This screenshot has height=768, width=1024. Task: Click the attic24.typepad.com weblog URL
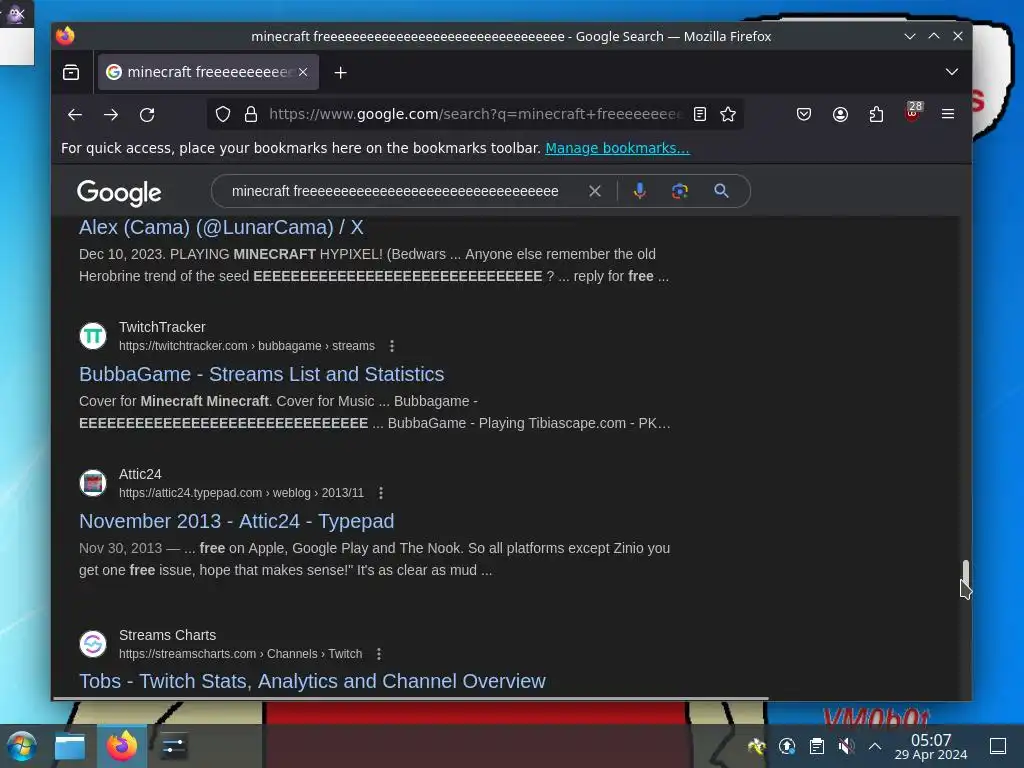(x=241, y=493)
